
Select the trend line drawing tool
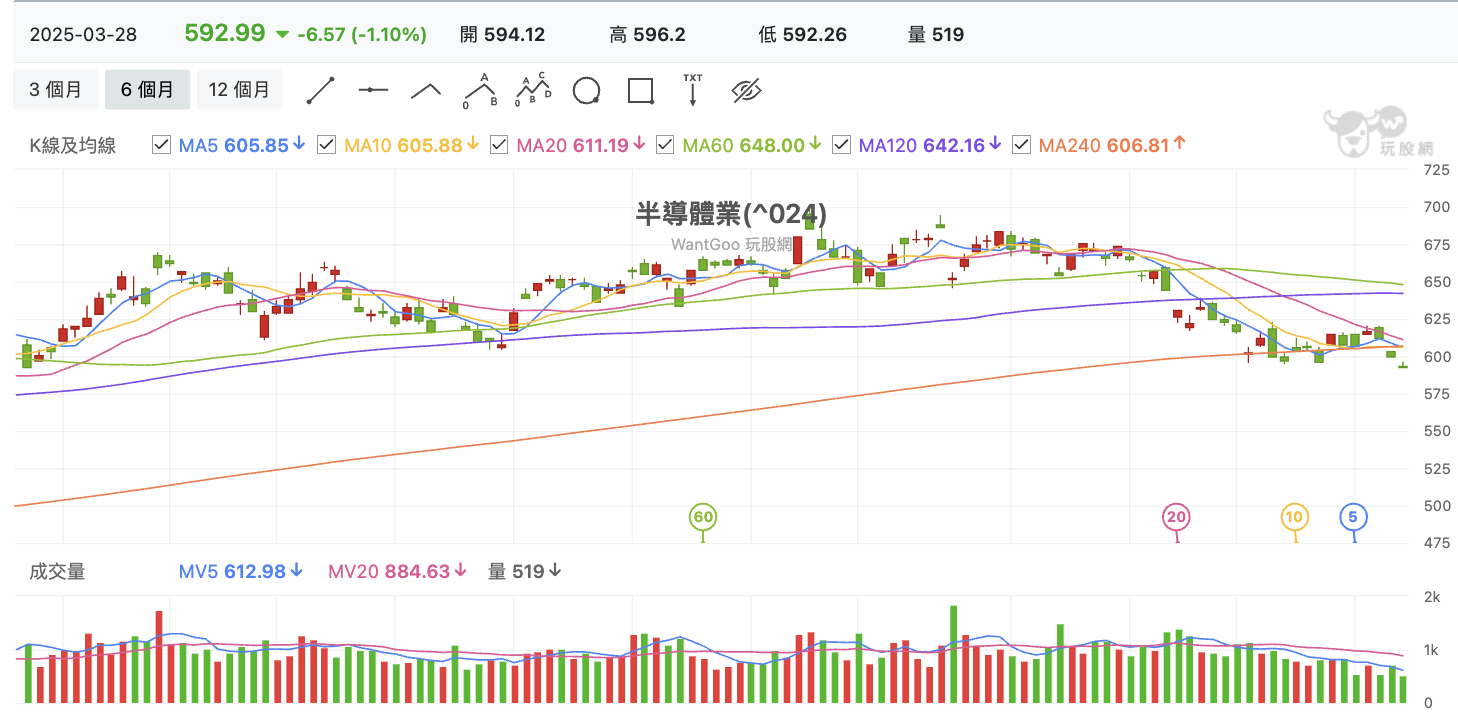[x=320, y=90]
